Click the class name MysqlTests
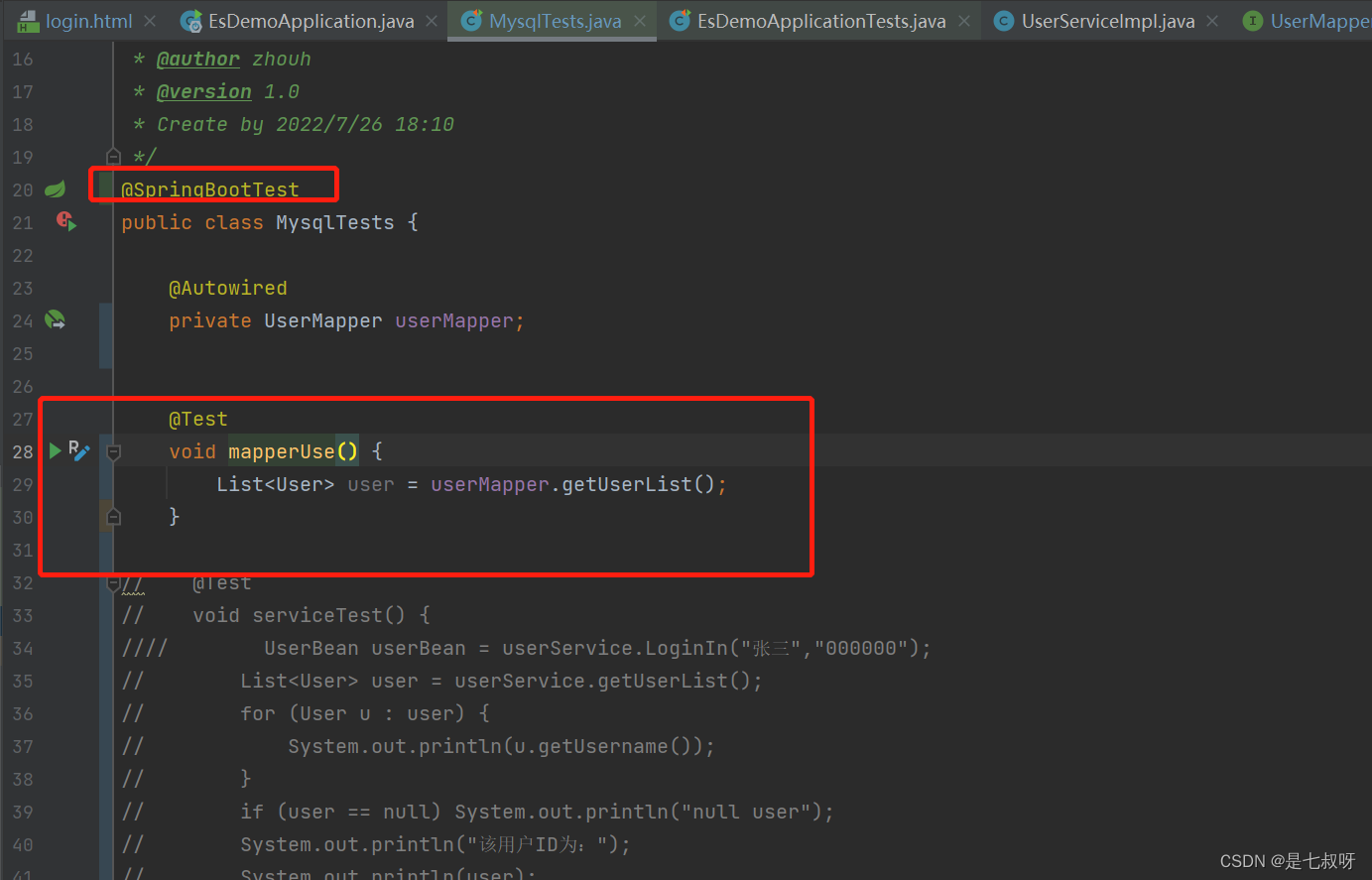The height and width of the screenshot is (880, 1372). point(334,222)
